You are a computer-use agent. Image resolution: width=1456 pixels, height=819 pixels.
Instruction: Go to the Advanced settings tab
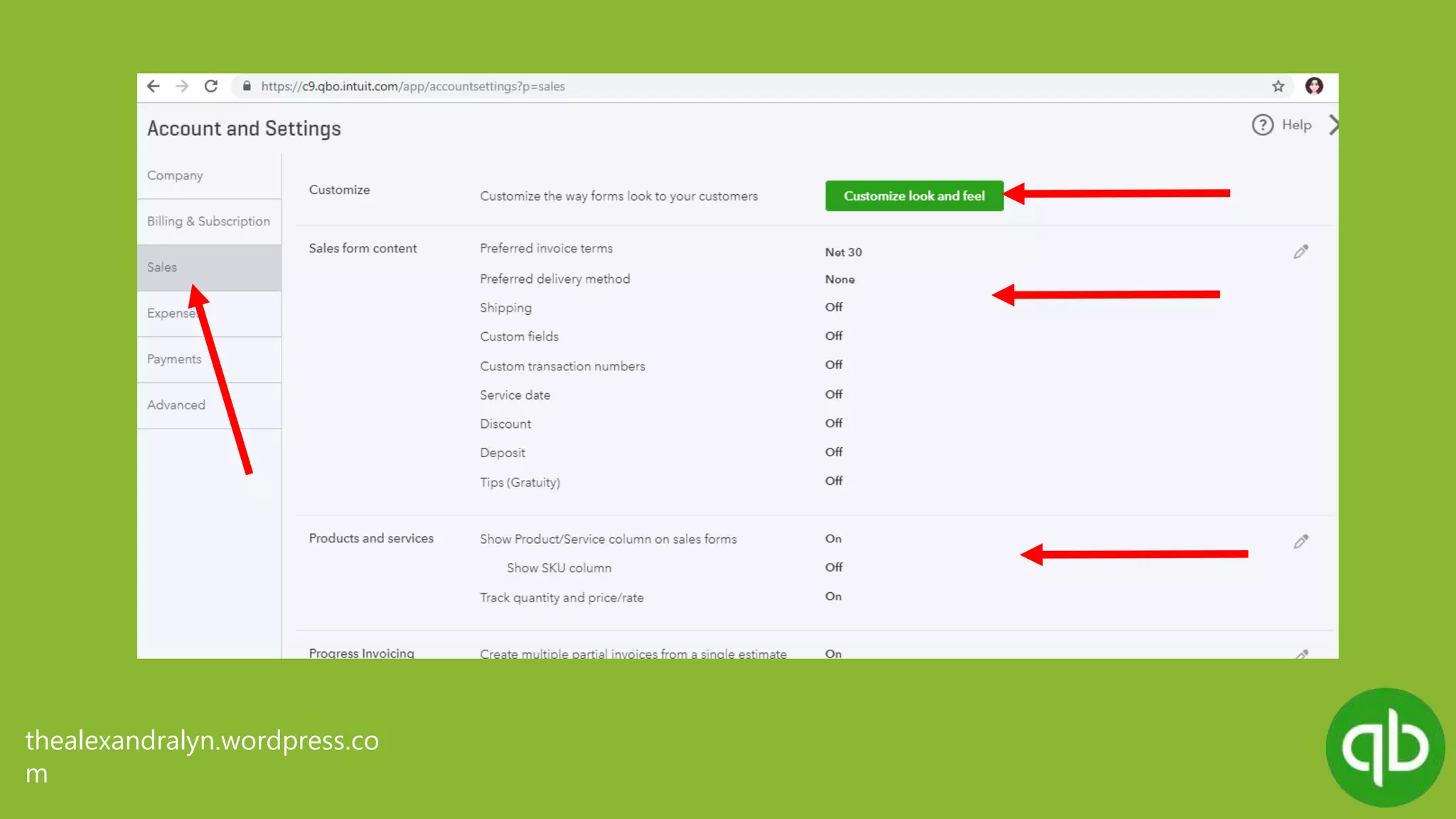176,405
